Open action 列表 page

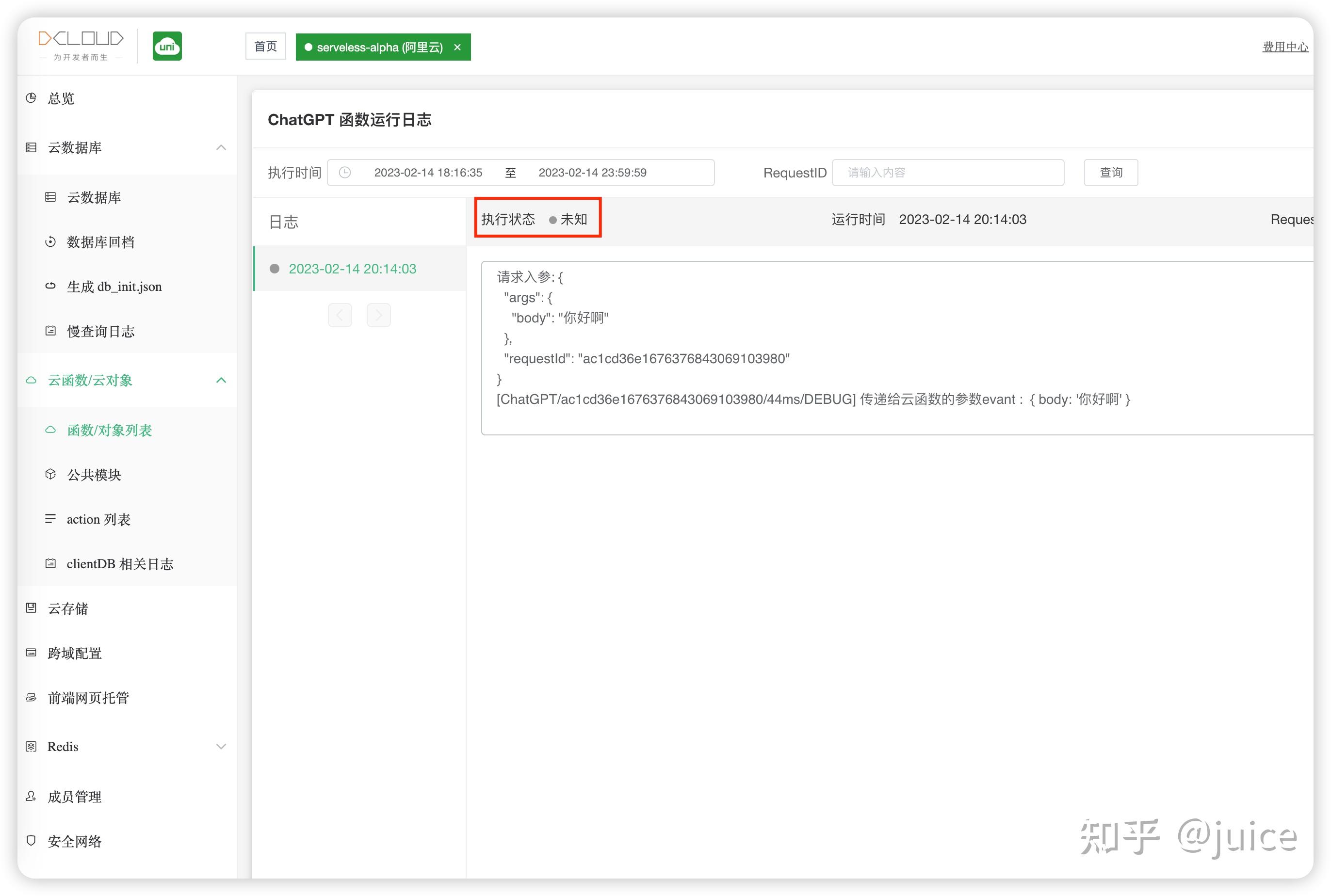point(127,519)
